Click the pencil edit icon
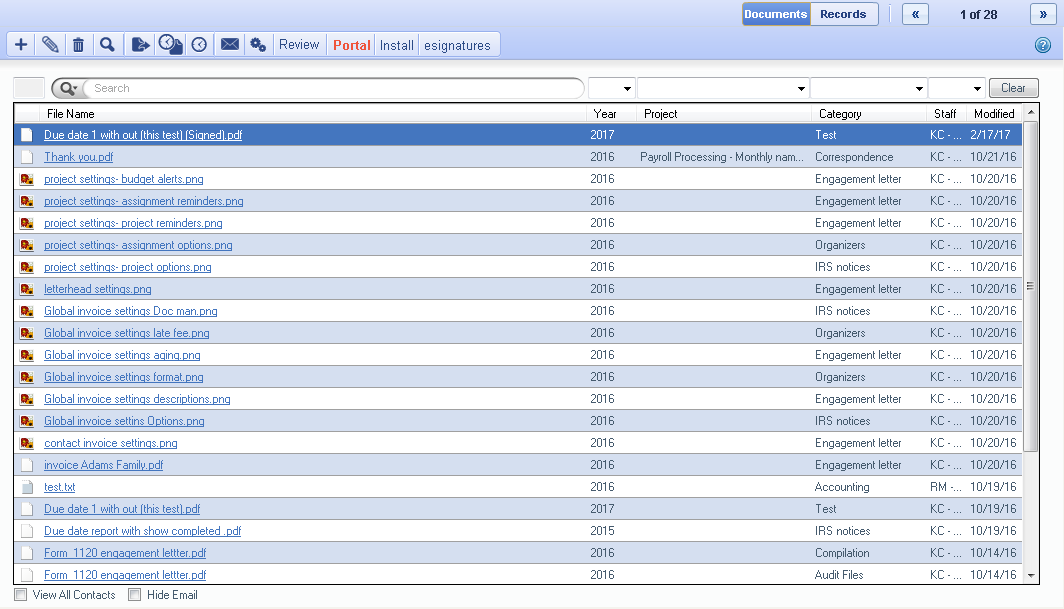Screen dimensions: 1064x609 coord(50,45)
